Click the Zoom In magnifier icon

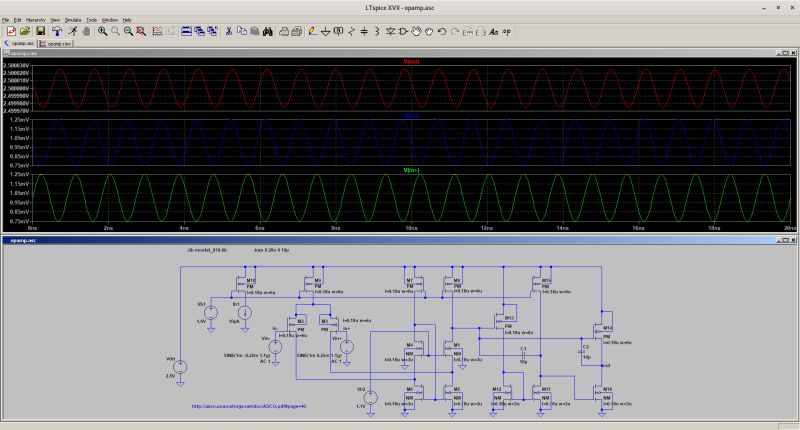103,32
